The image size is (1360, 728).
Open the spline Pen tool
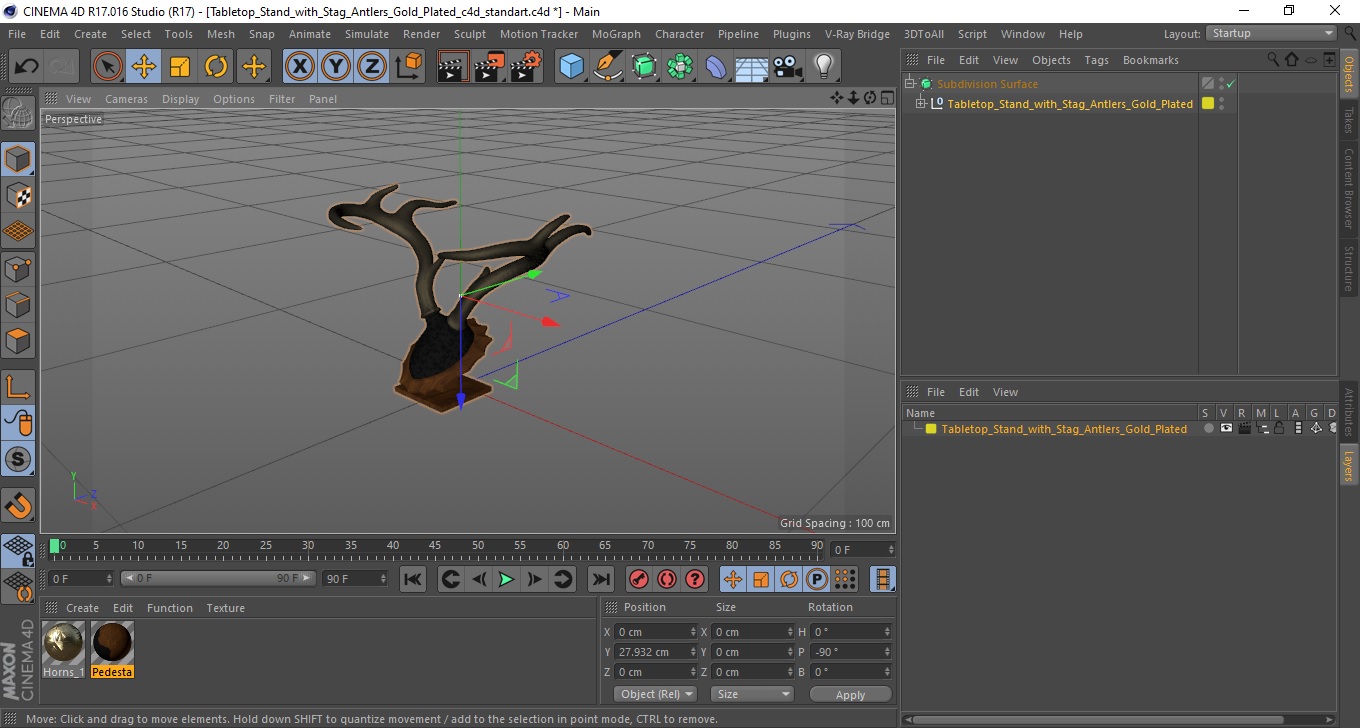(607, 67)
